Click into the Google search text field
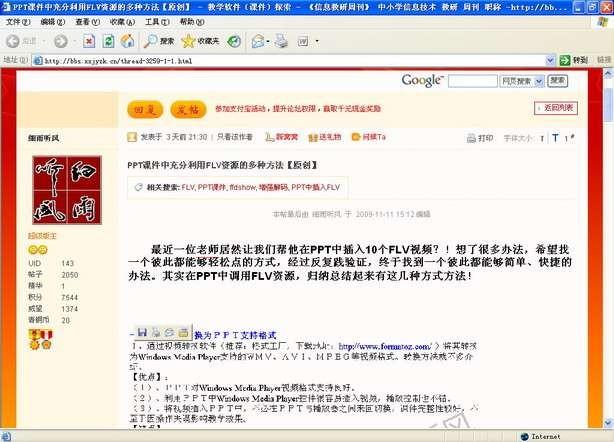 click(x=470, y=80)
